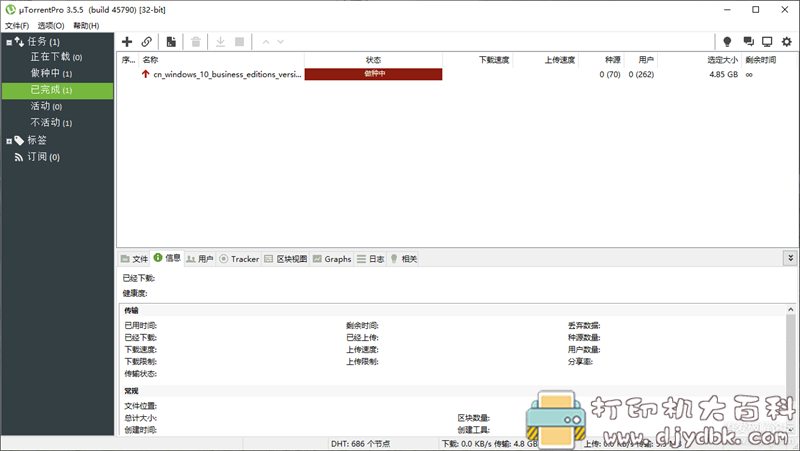Sort by the 状态 column header
800x451 pixels.
click(x=373, y=60)
